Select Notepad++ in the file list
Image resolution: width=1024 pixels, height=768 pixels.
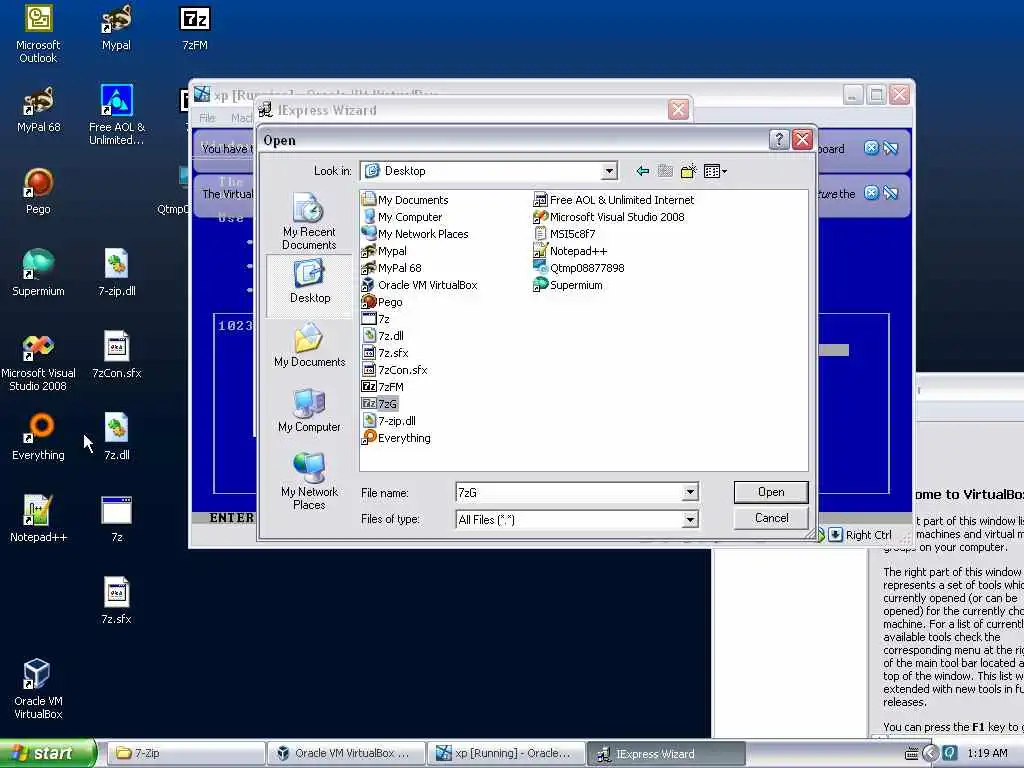(x=571, y=251)
